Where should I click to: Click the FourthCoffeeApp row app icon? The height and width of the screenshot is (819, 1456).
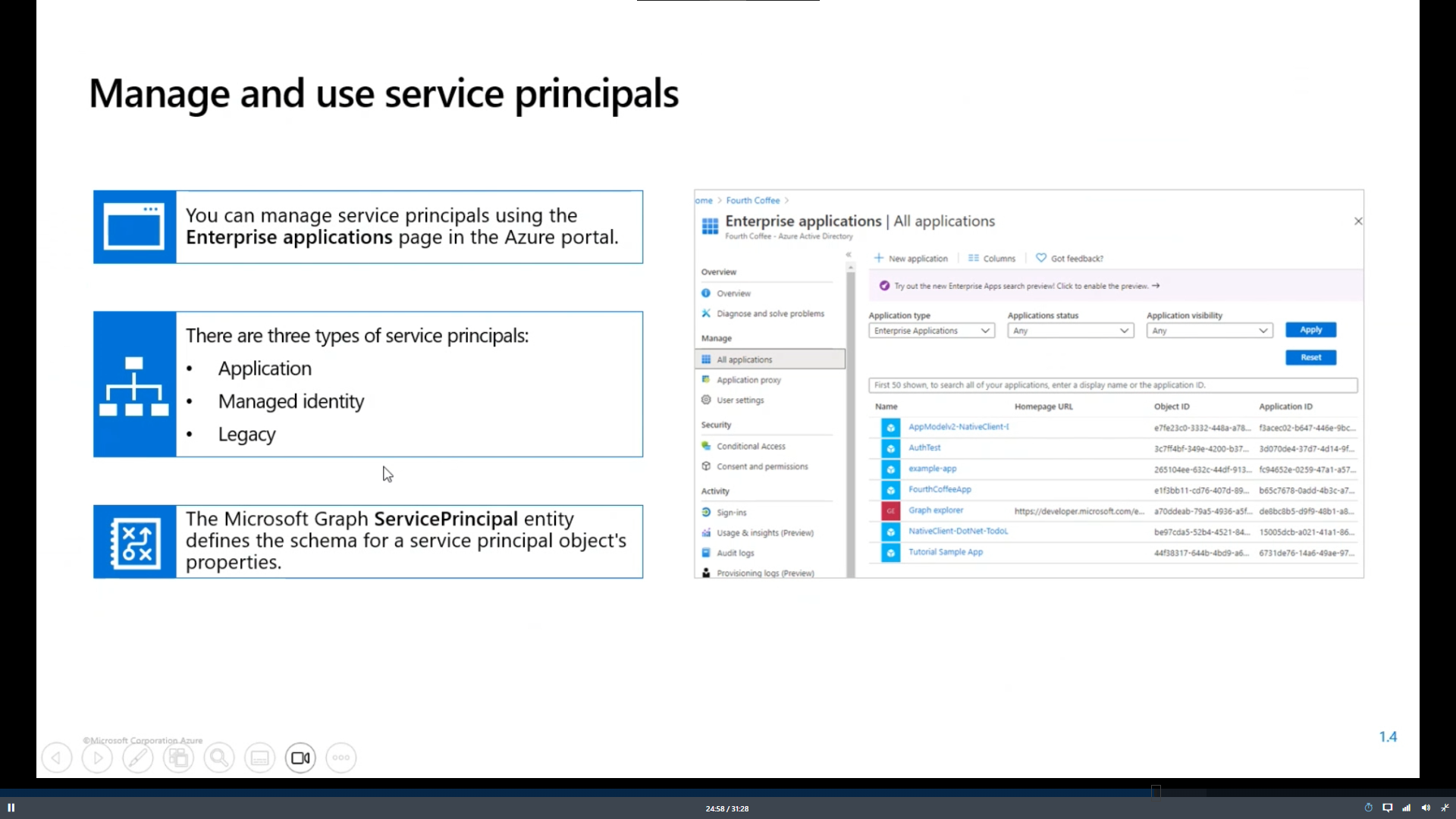point(890,490)
